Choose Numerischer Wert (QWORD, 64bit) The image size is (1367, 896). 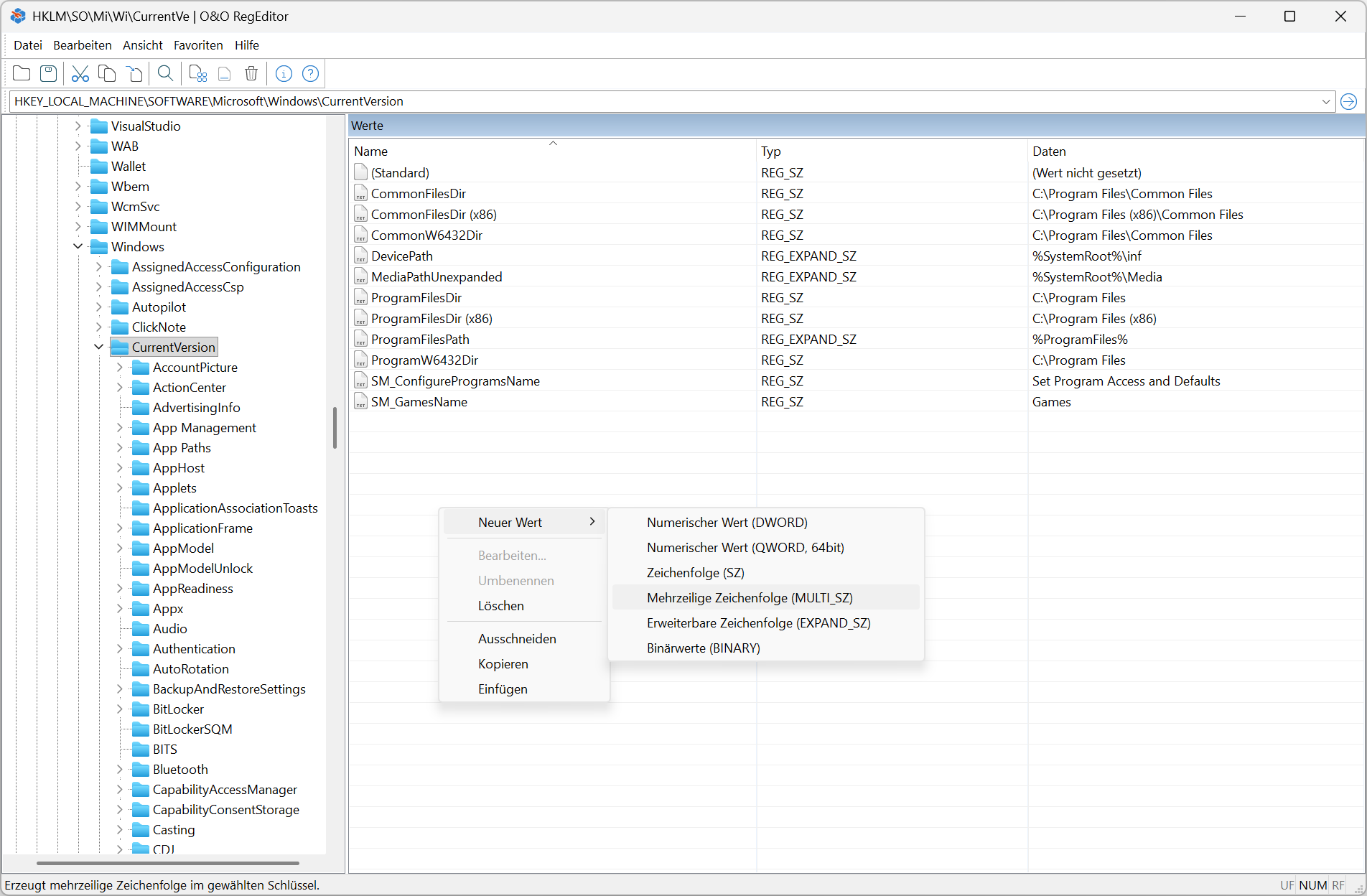(765, 548)
